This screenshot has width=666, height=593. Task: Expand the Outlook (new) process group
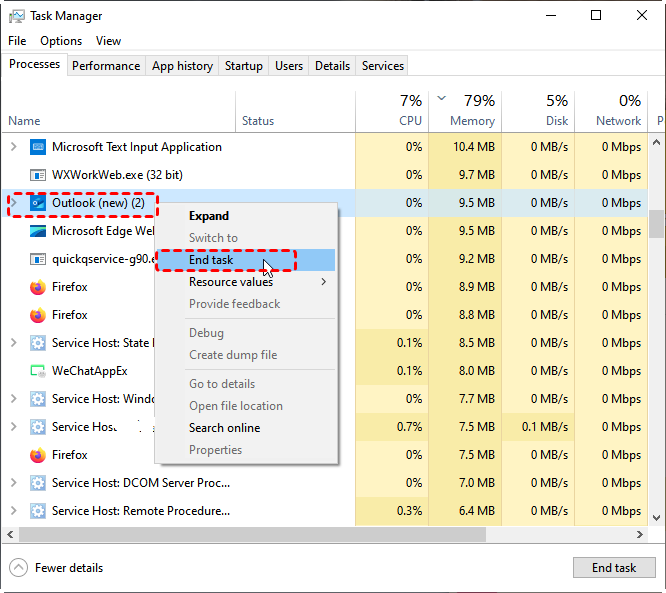click(13, 203)
